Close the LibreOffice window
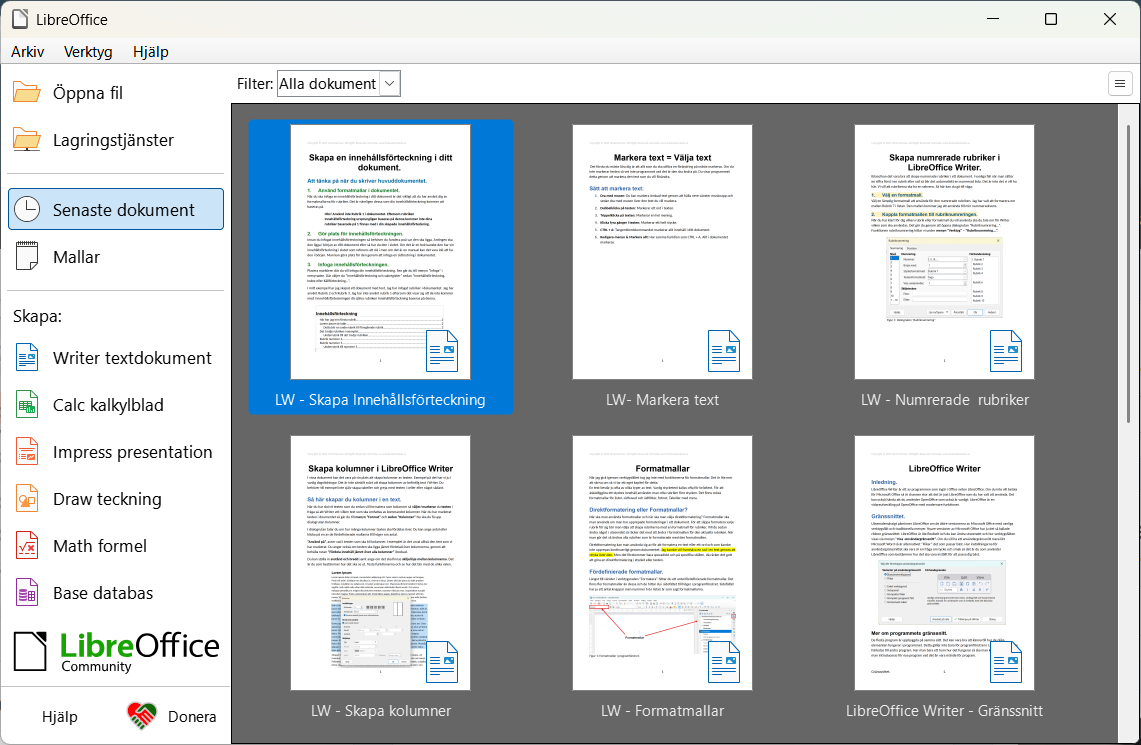This screenshot has height=745, width=1141. click(1110, 19)
